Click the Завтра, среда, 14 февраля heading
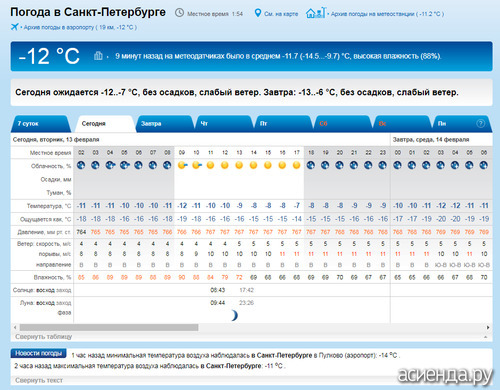 431,139
